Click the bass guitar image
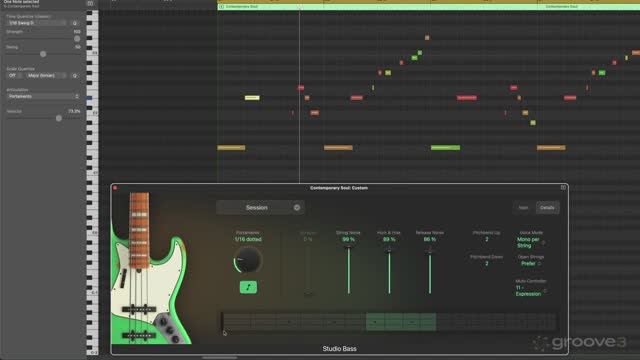The image size is (640, 360). 151,268
